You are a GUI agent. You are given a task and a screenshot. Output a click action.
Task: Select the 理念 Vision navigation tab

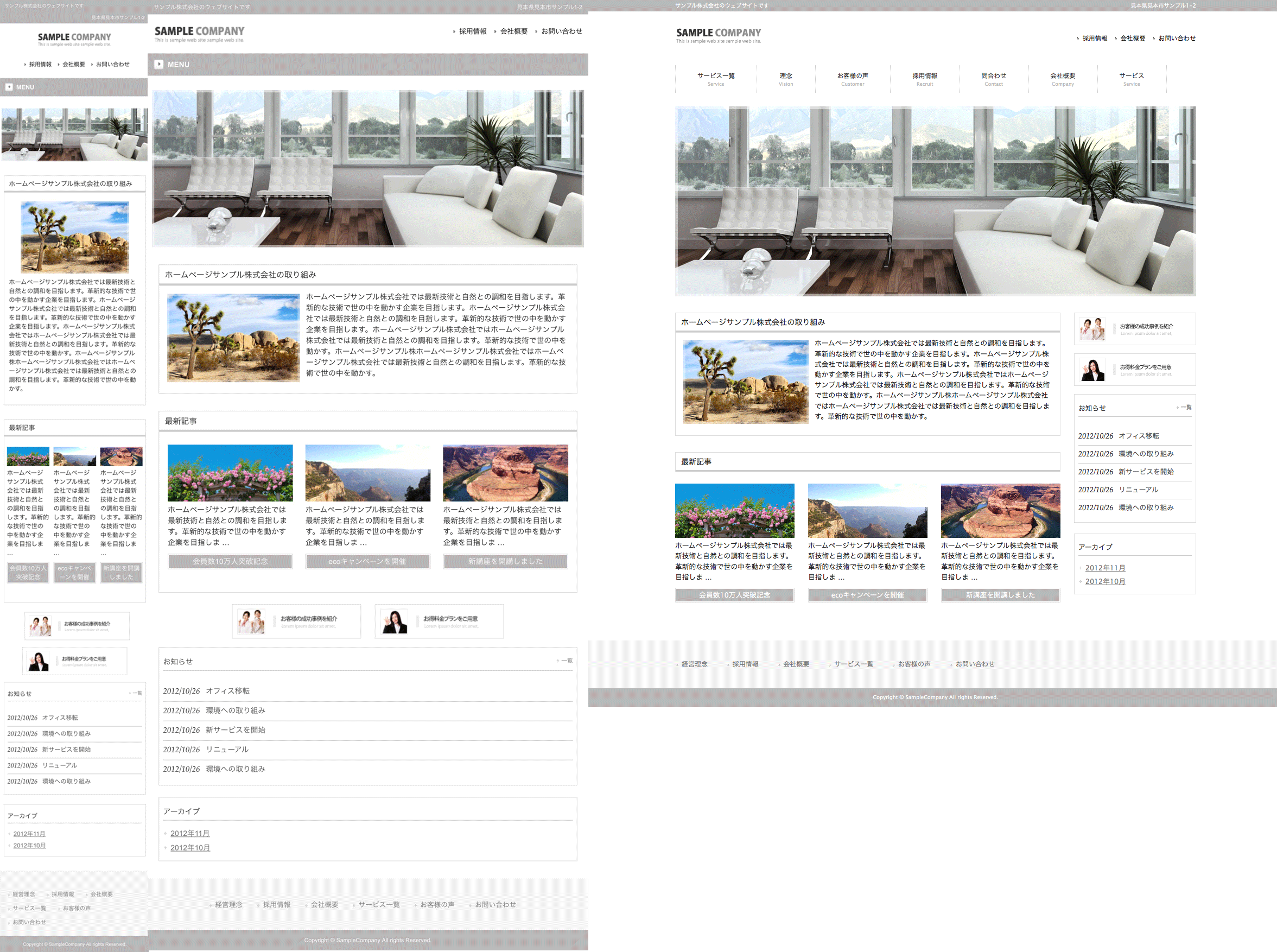click(x=785, y=79)
